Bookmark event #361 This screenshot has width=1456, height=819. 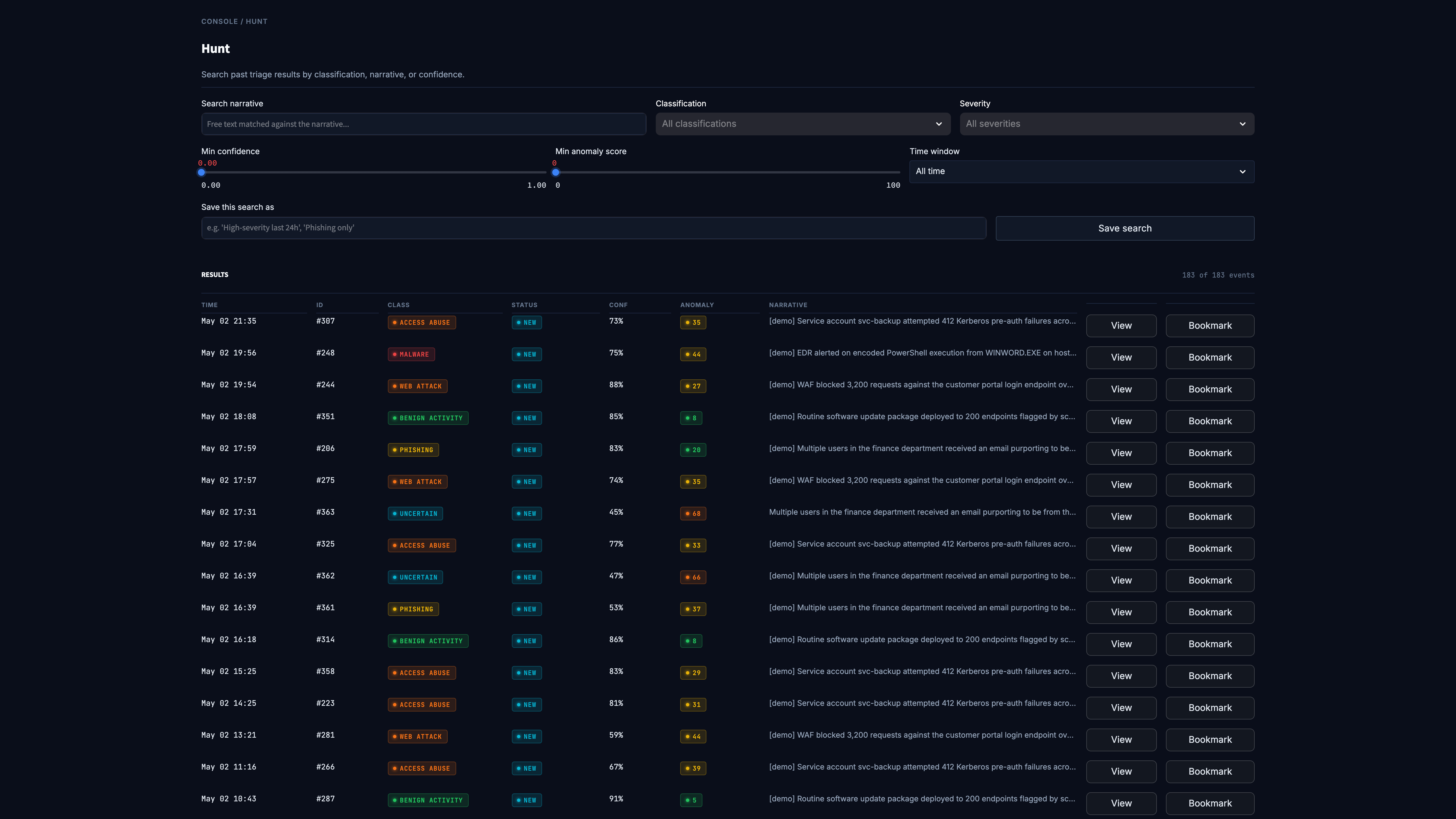pos(1210,612)
